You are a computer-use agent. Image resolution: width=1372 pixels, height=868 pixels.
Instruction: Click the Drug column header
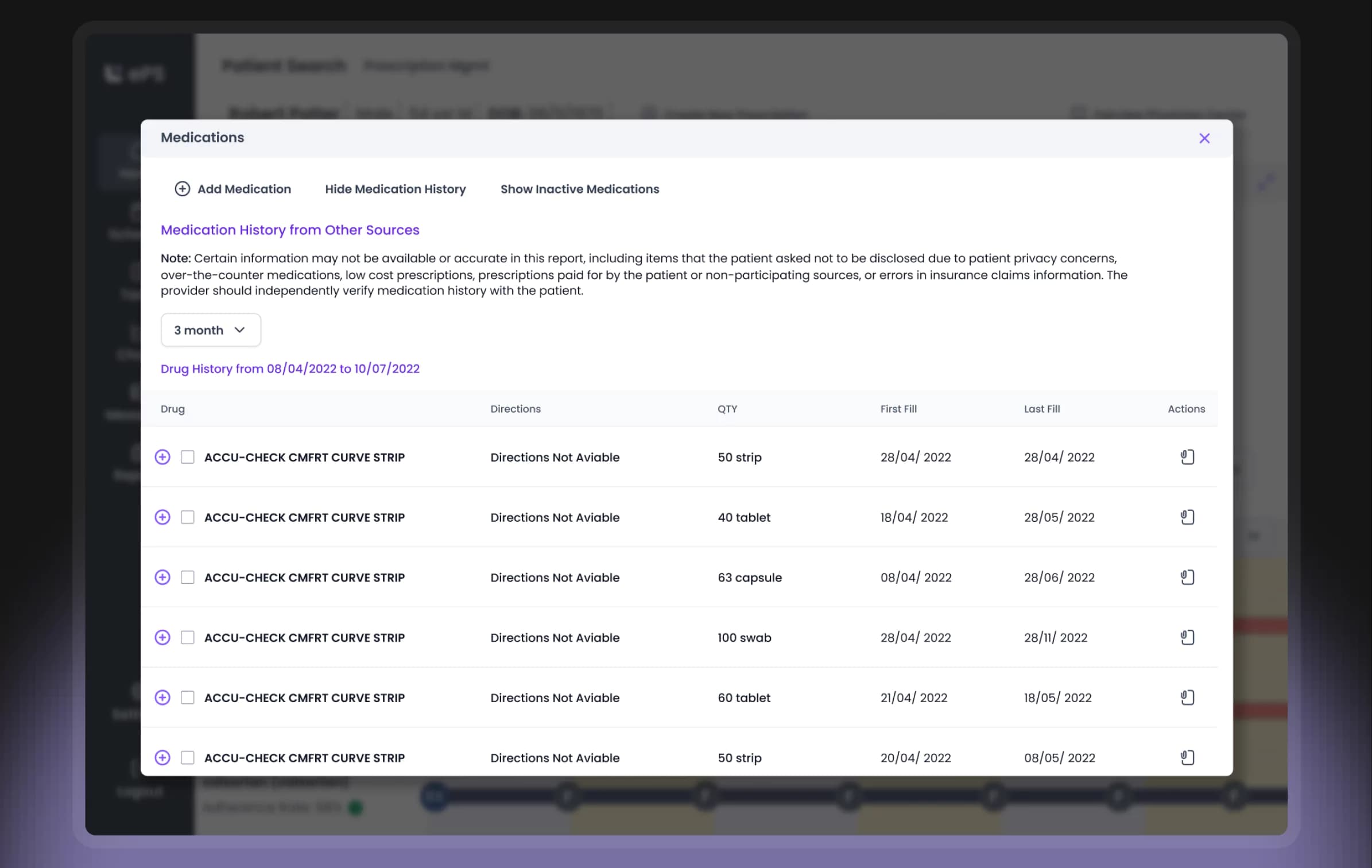[173, 409]
